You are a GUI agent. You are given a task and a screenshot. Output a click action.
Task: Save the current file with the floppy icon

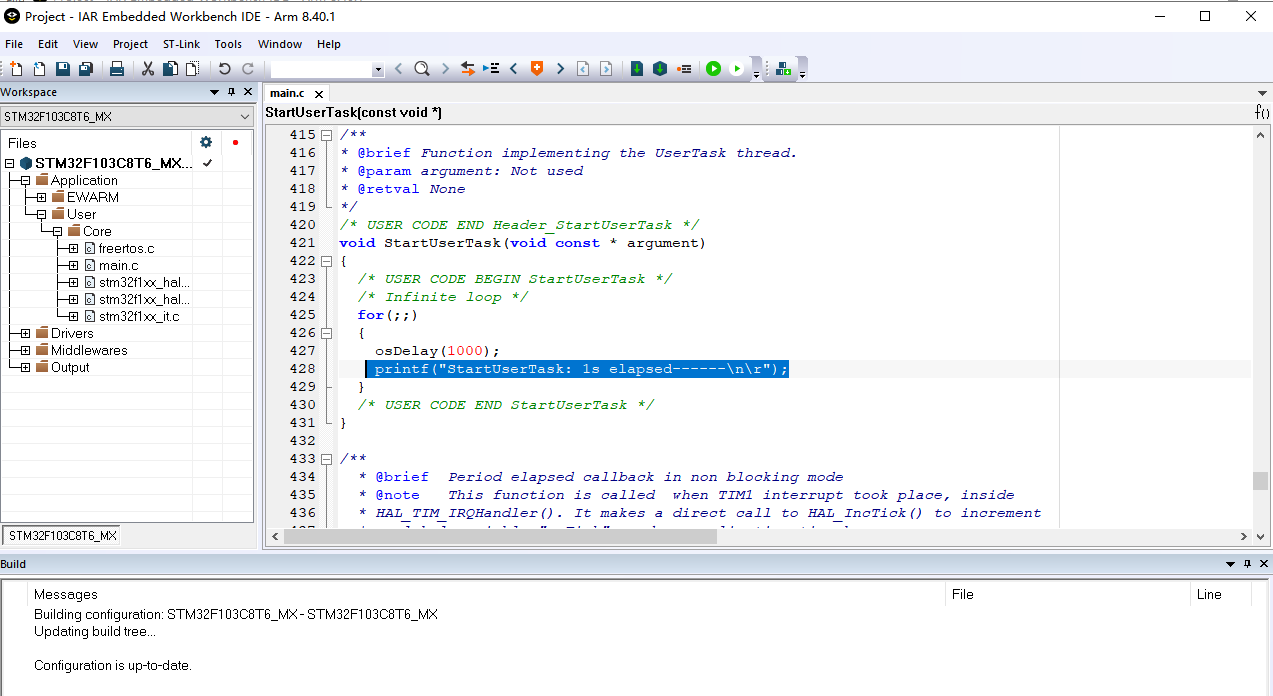tap(63, 69)
